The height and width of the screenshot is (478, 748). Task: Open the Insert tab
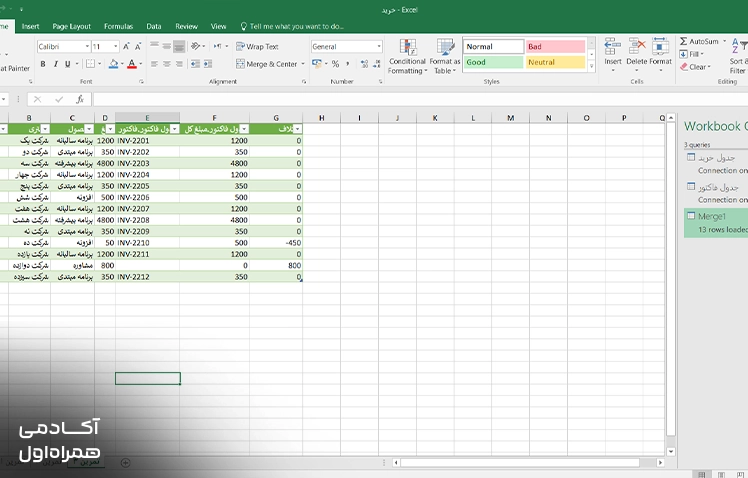[x=30, y=26]
